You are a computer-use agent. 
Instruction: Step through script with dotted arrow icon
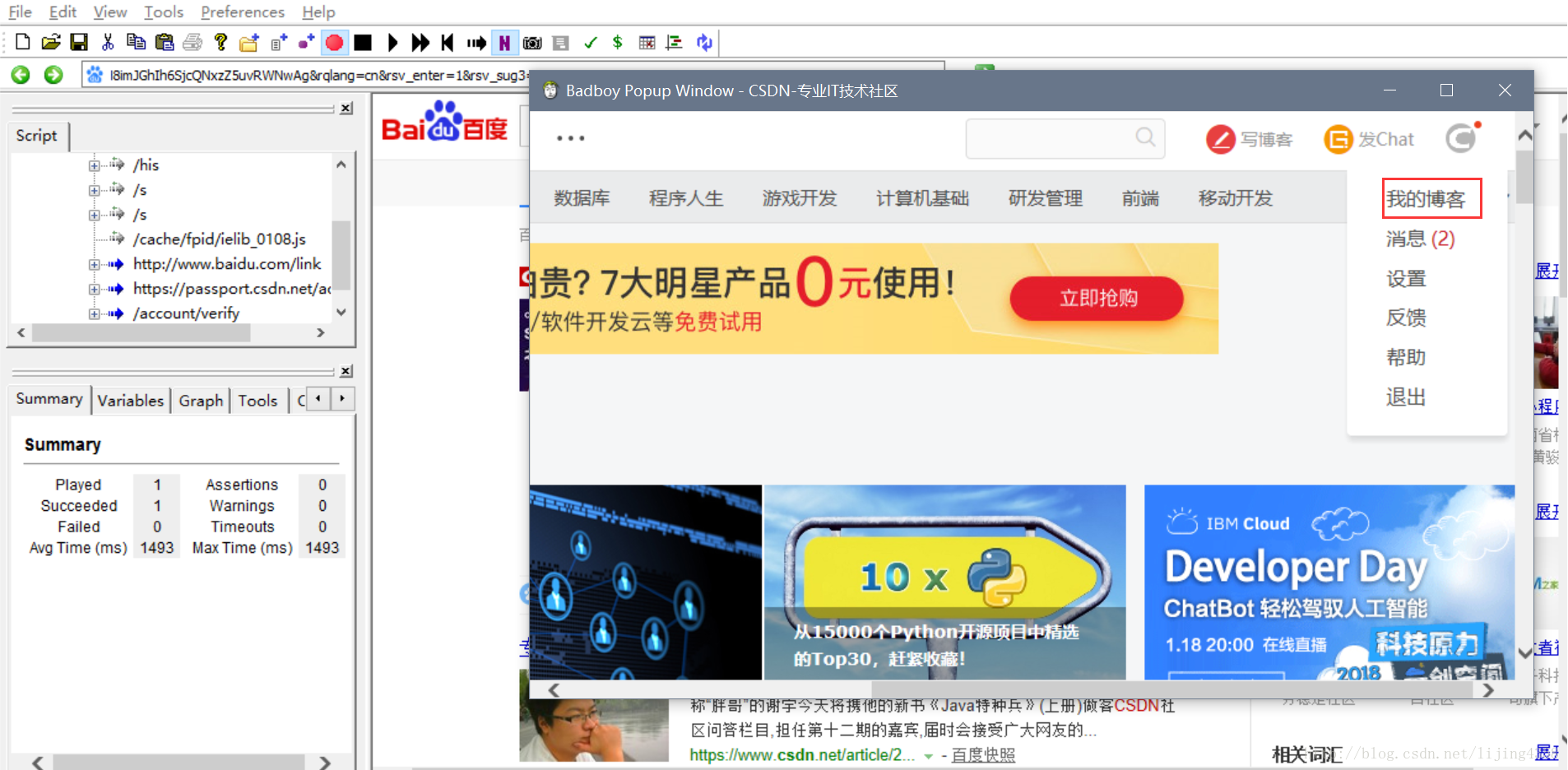[476, 42]
